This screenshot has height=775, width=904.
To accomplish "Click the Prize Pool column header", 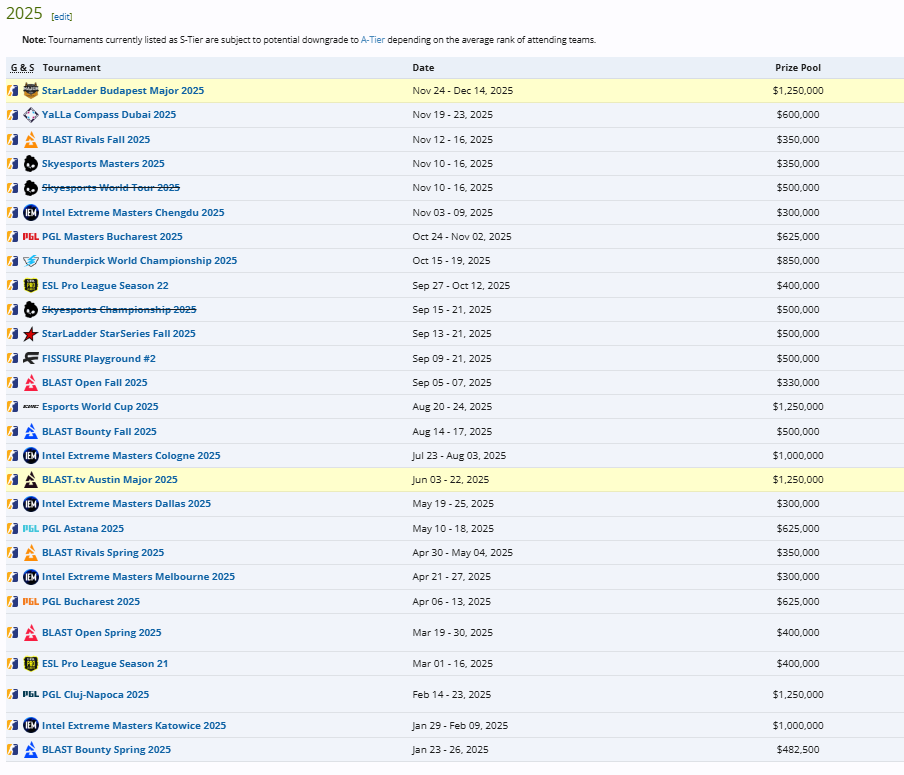I will [798, 67].
